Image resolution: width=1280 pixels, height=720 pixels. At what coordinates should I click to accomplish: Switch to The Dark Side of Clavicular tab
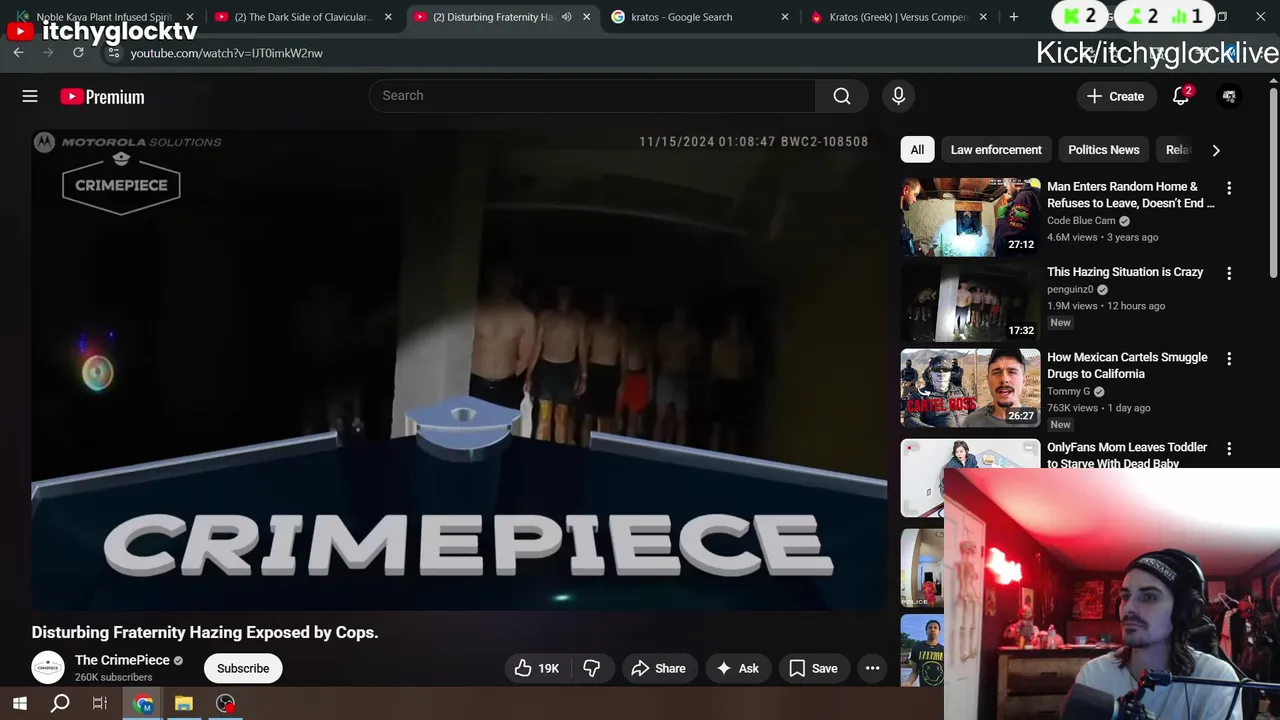(302, 17)
